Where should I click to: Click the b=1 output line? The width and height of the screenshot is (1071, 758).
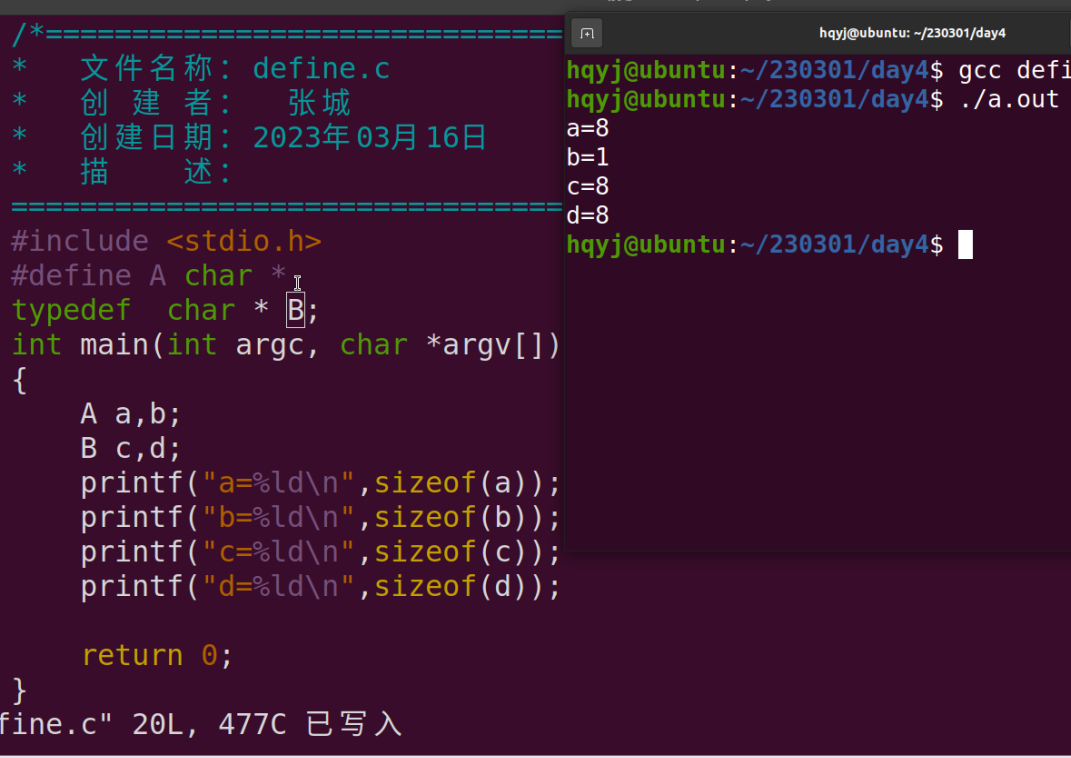pyautogui.click(x=585, y=157)
